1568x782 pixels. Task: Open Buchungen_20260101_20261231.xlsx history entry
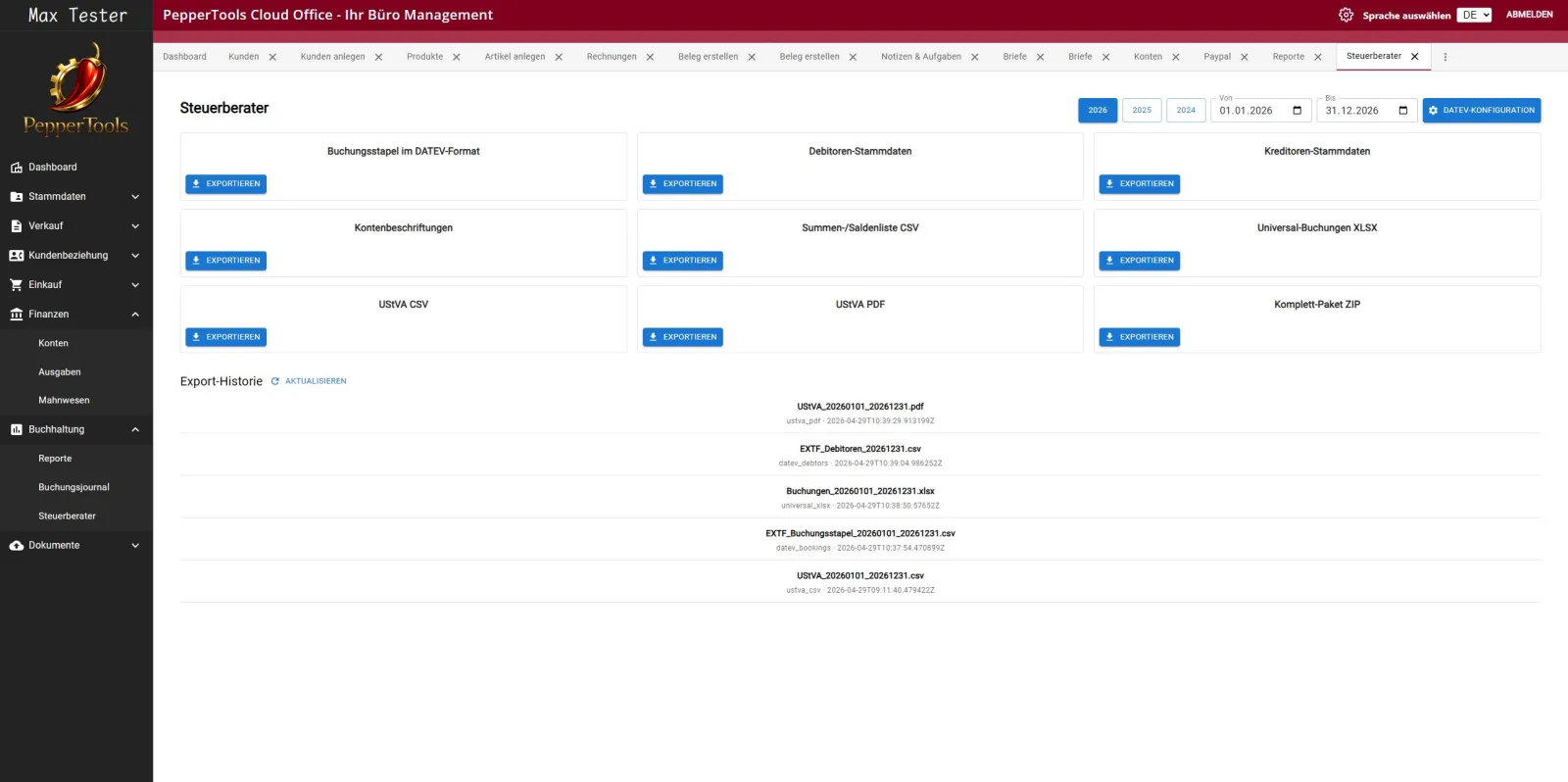[x=860, y=497]
